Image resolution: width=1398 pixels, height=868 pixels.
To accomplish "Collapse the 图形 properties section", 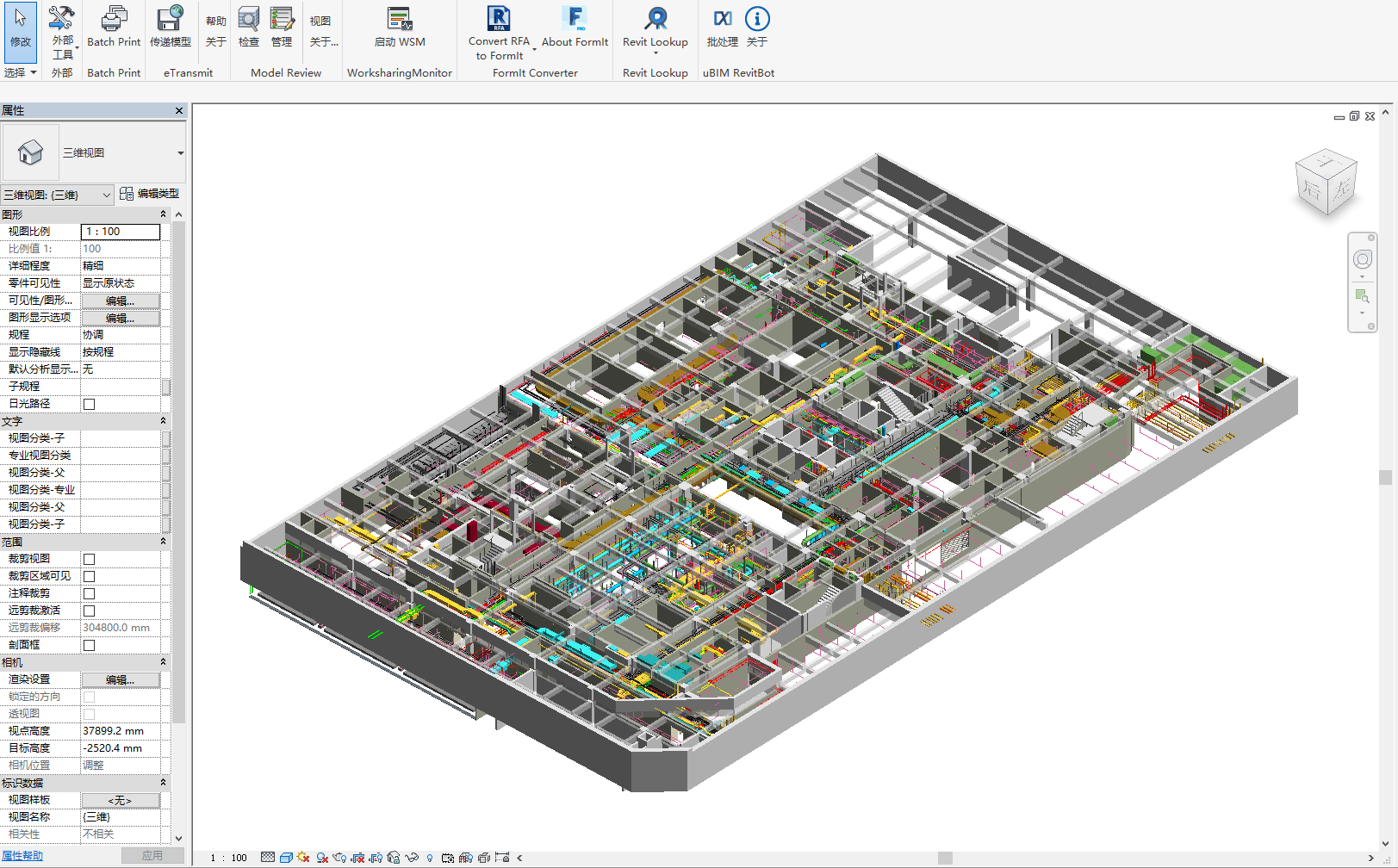I will click(x=163, y=214).
